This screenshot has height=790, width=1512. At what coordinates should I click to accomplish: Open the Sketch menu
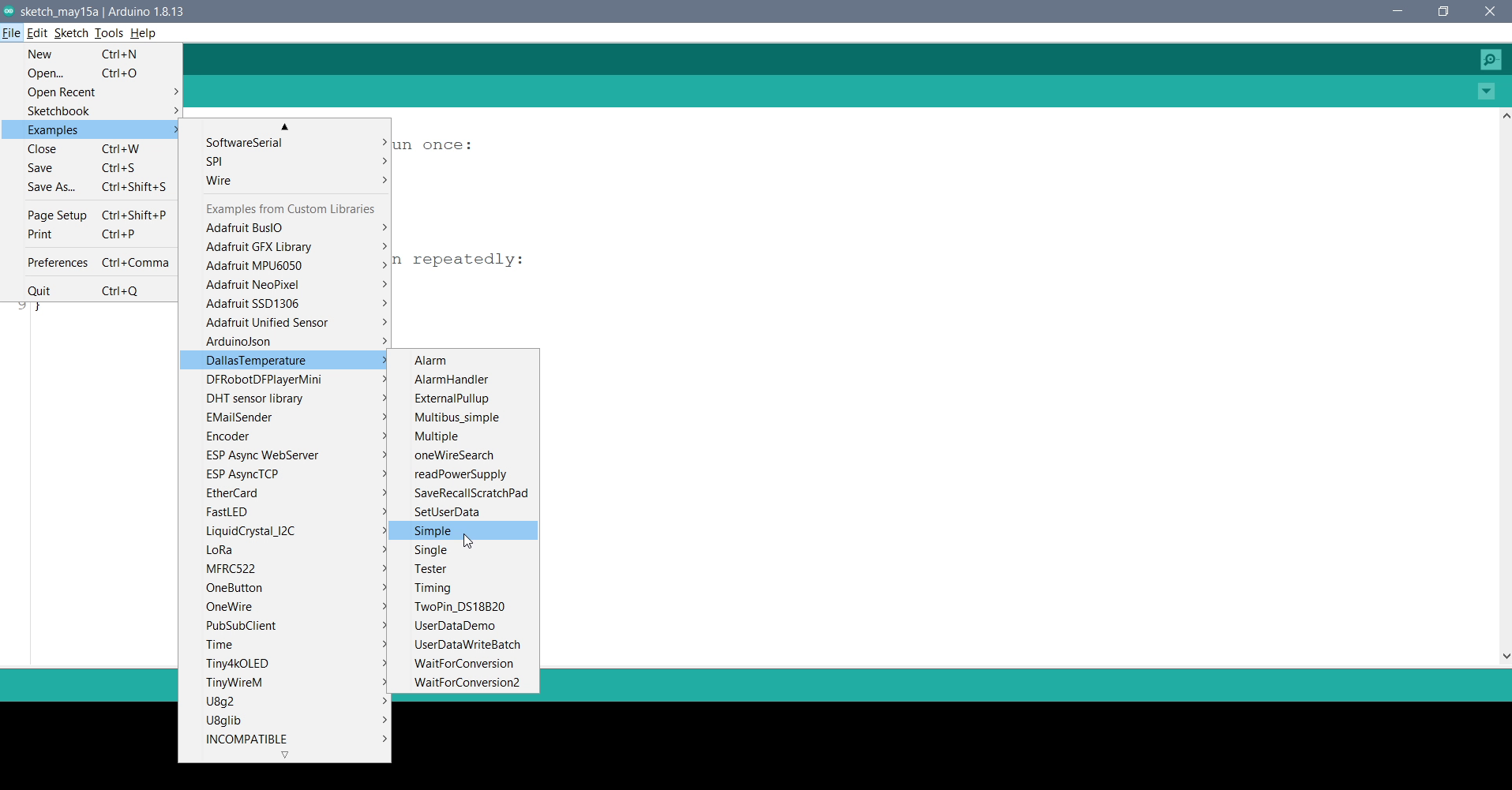71,33
